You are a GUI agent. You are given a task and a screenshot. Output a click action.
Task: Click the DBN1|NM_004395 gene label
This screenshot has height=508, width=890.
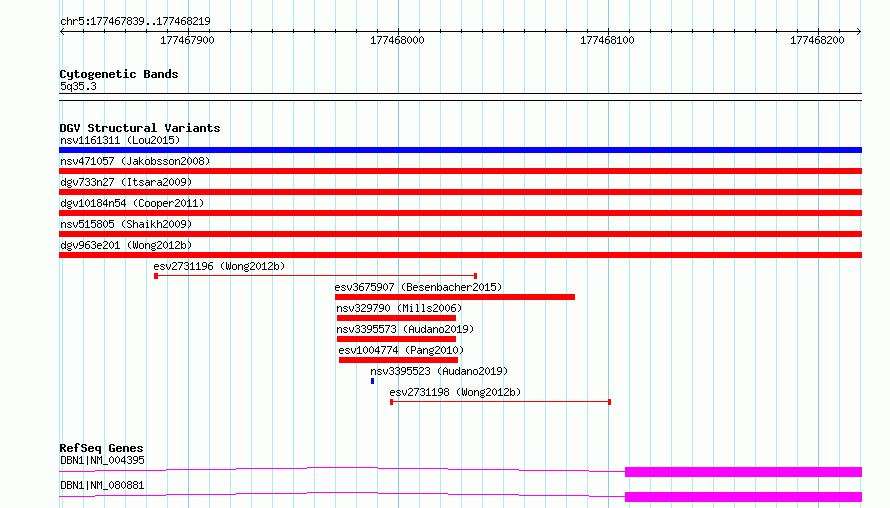102,460
